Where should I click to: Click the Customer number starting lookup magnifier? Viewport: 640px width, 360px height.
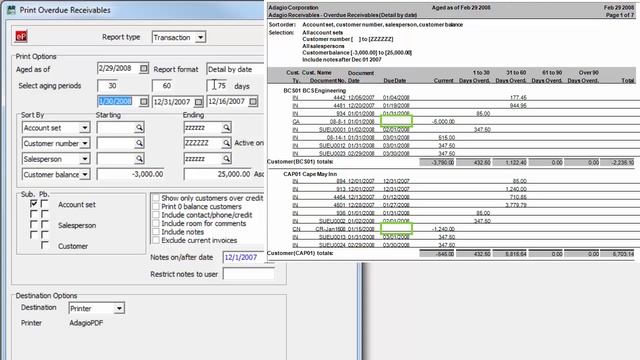[x=139, y=143]
